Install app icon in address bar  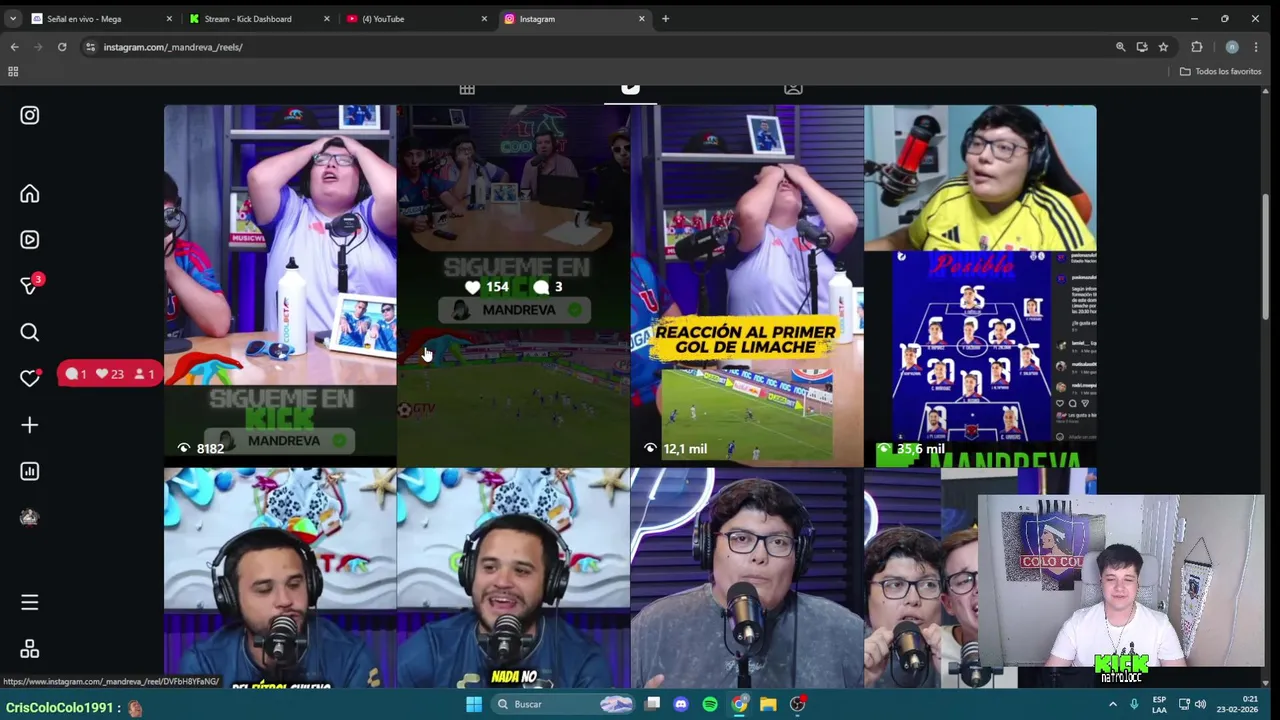(x=1141, y=47)
